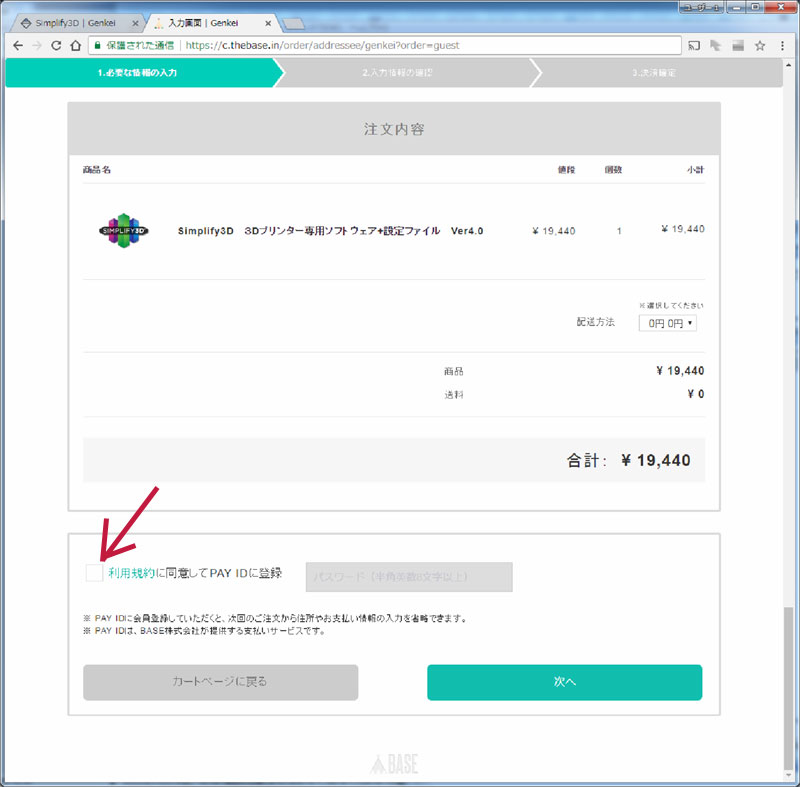This screenshot has height=787, width=800.
Task: Click the cast icon in address bar
Action: click(692, 45)
